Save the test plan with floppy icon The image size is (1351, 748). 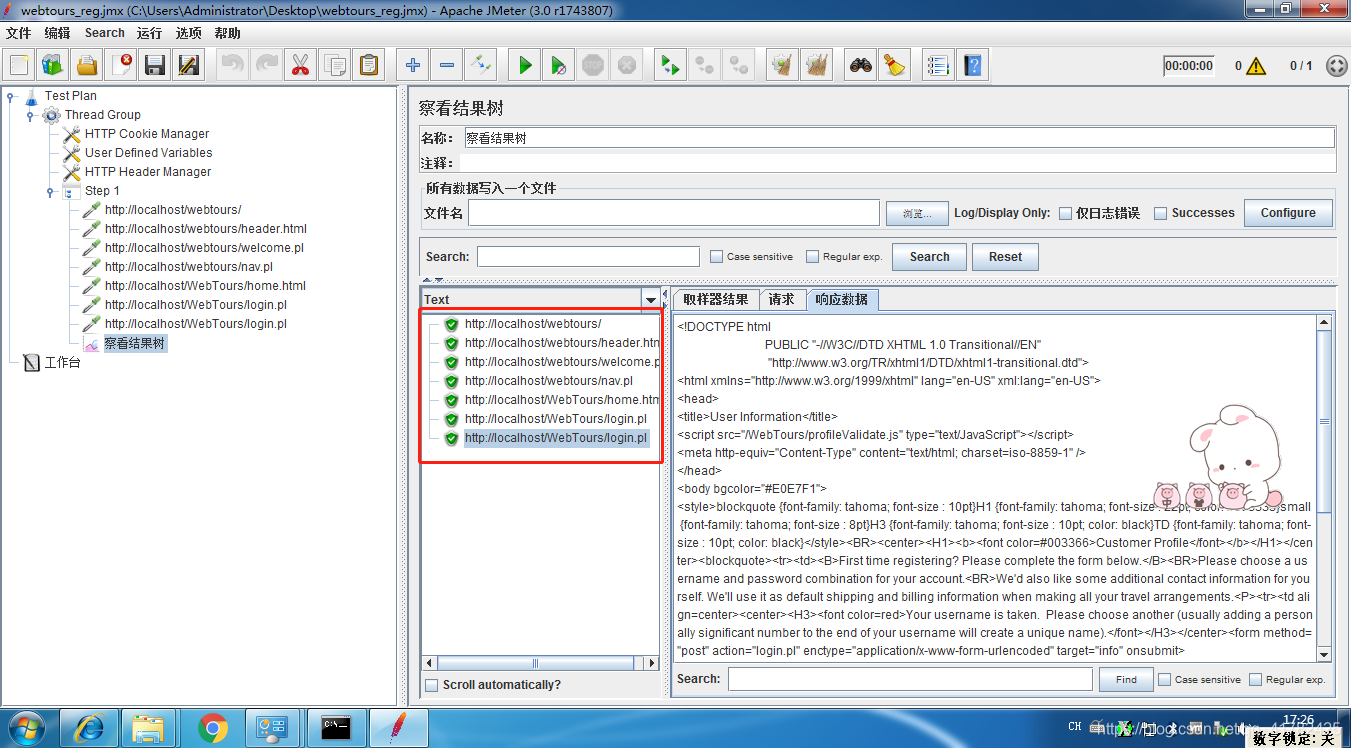click(155, 66)
